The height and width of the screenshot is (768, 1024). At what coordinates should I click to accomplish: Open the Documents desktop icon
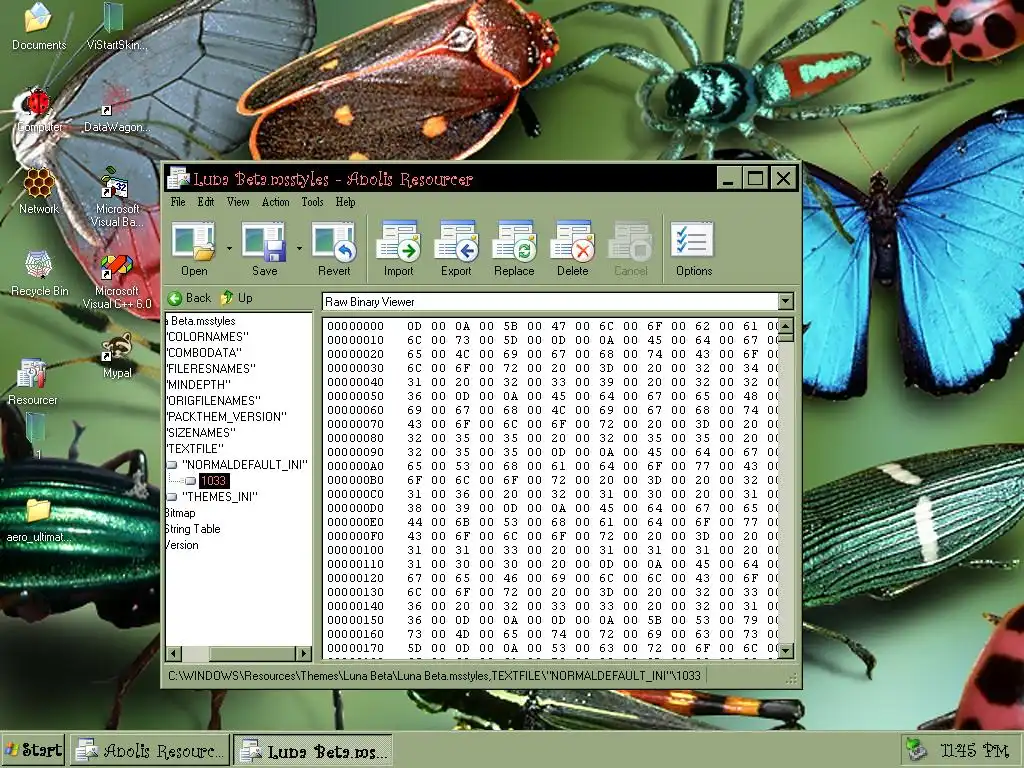[x=39, y=27]
